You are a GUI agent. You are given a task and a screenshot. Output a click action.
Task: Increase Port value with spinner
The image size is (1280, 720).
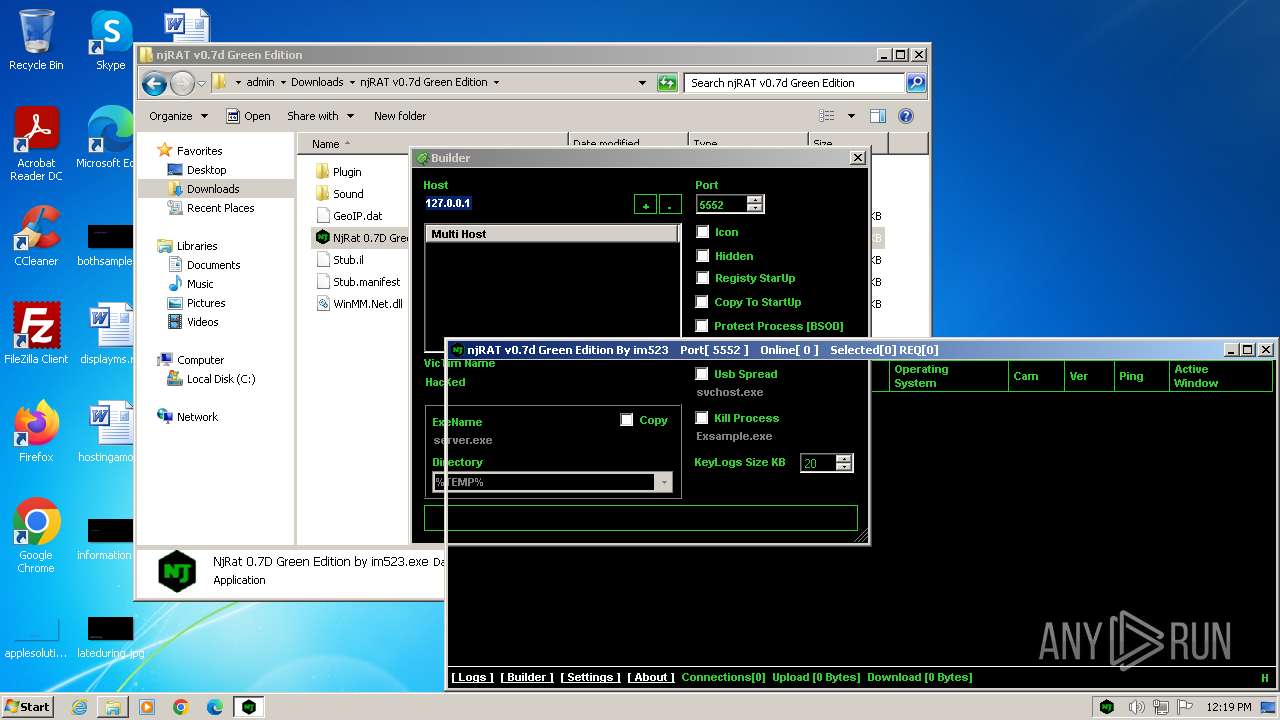[755, 199]
